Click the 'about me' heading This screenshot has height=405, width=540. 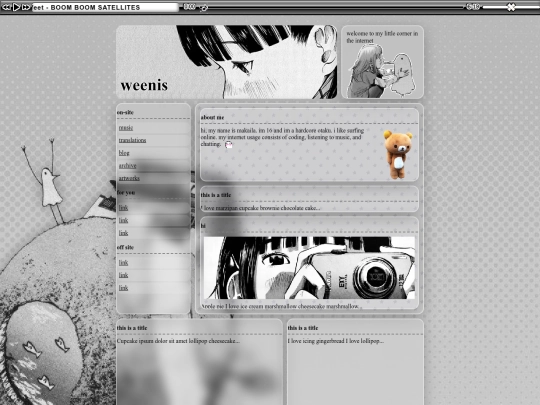[x=212, y=117]
